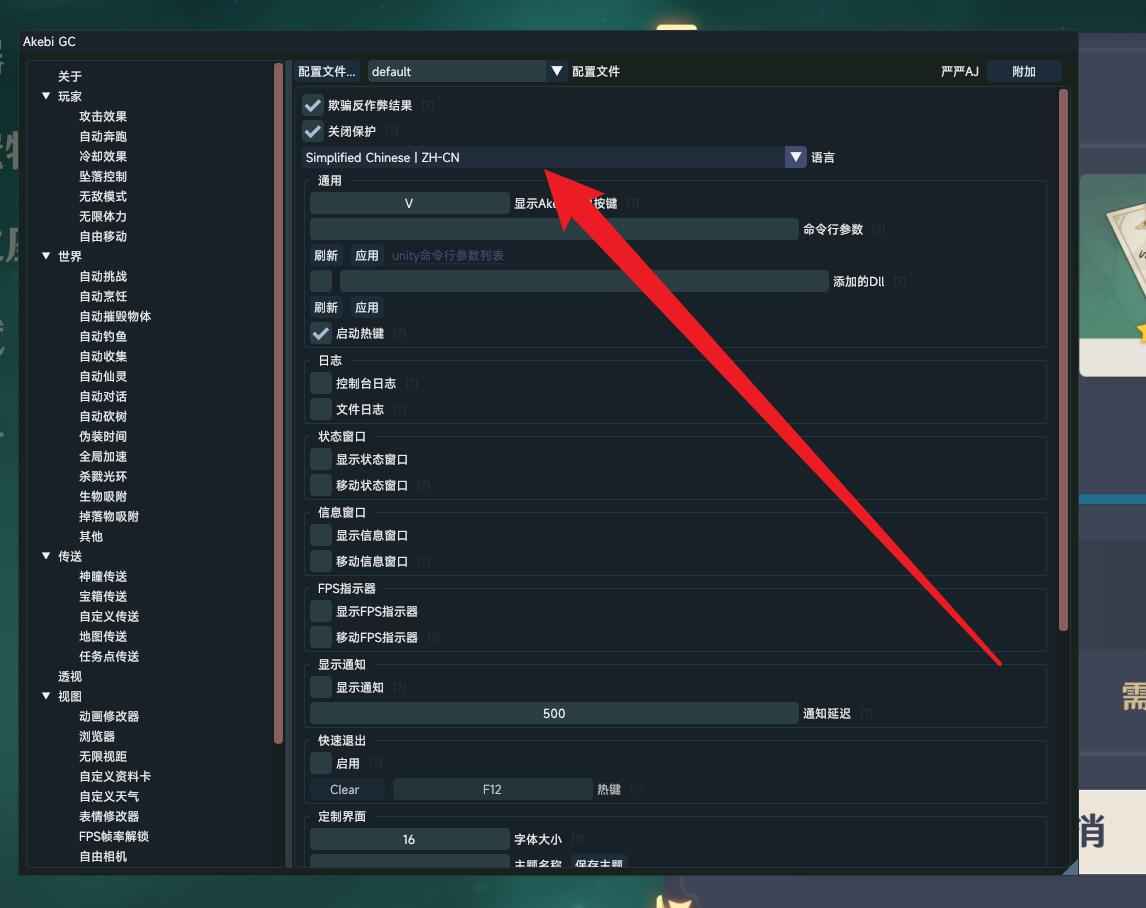Screen dimensions: 1146x908
Task: Check the 显示FPS指示器 box
Action: point(321,611)
